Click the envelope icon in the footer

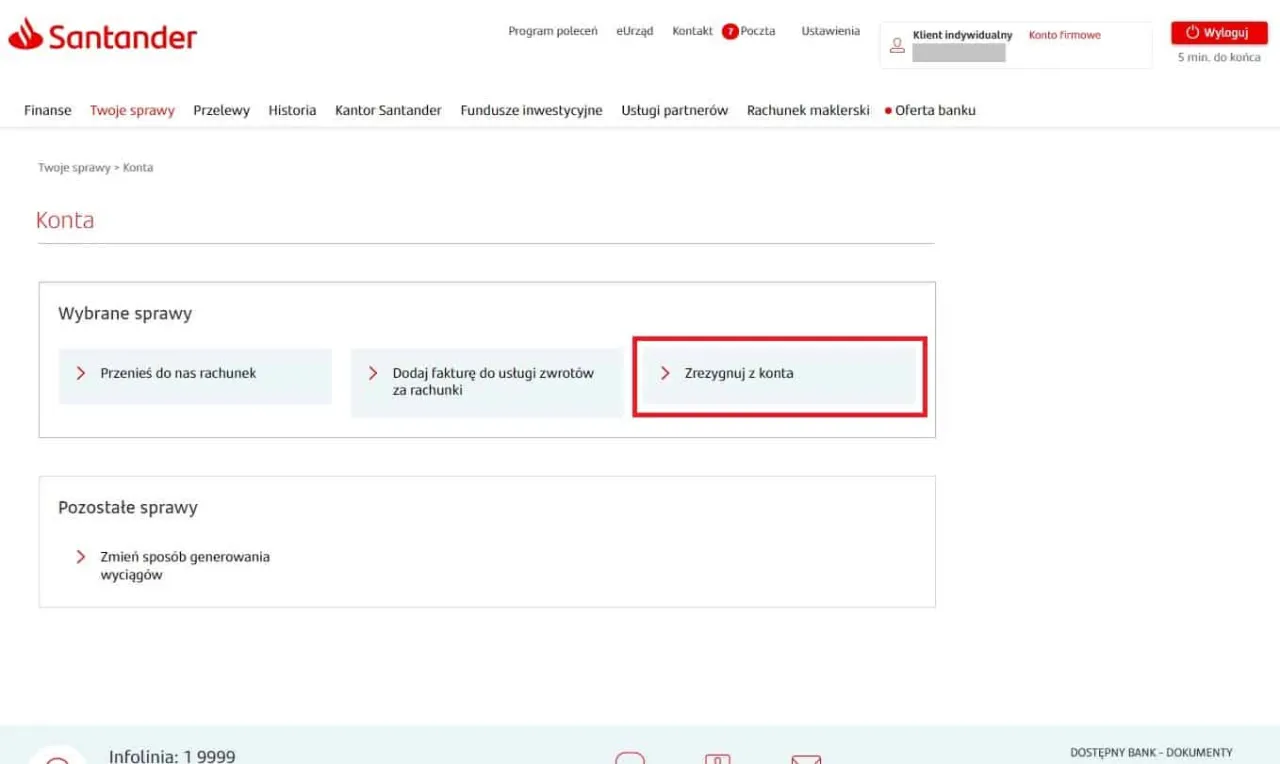805,759
